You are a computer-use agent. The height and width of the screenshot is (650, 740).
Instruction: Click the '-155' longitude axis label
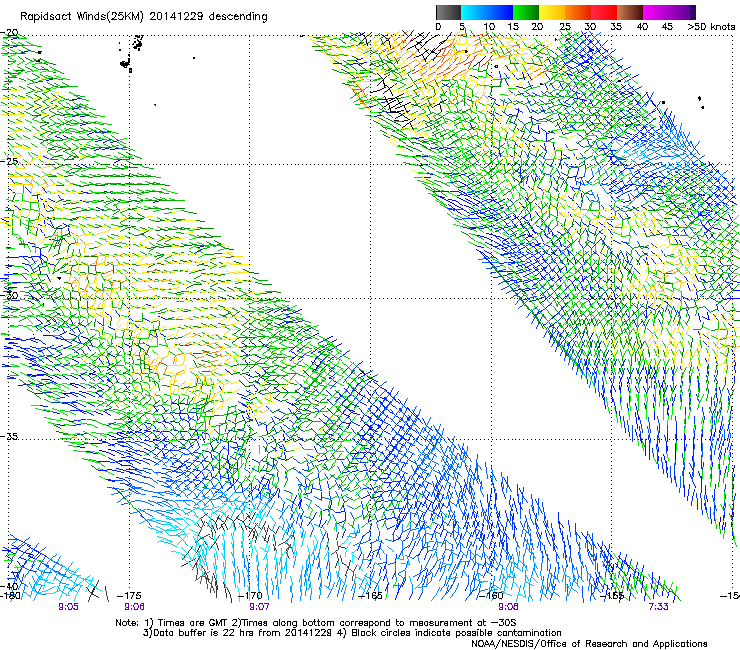[x=612, y=596]
